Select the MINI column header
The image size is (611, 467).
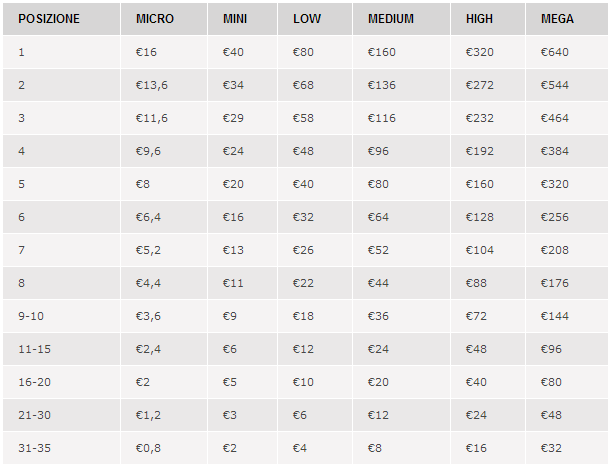tap(236, 19)
